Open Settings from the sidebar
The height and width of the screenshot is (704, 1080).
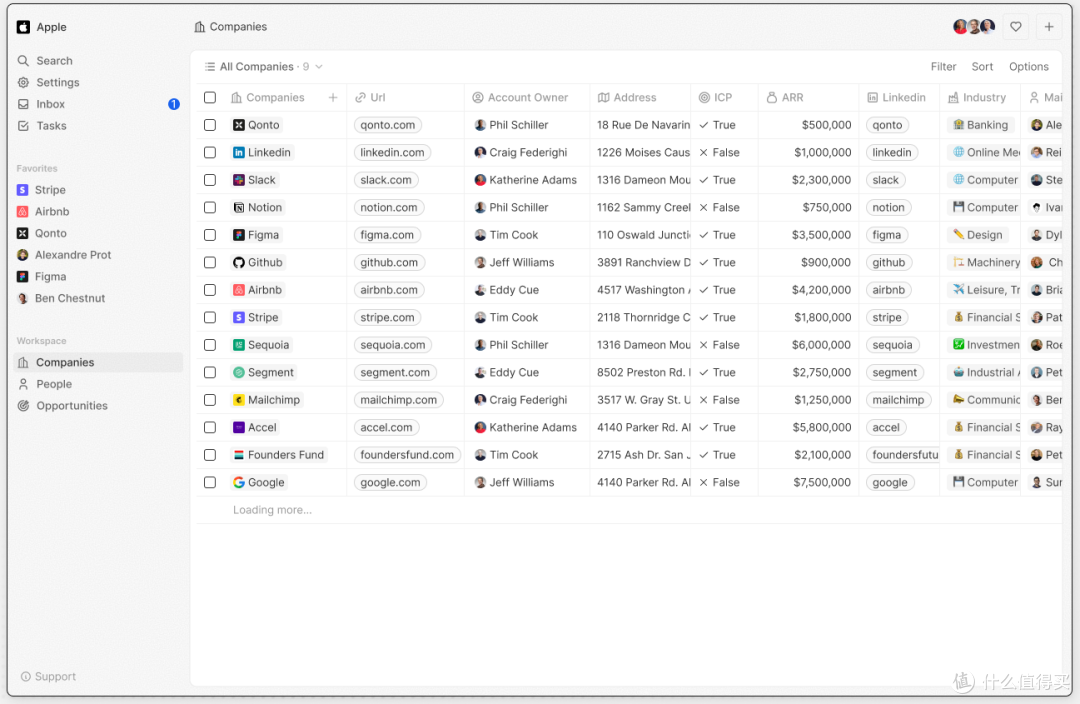coord(57,83)
